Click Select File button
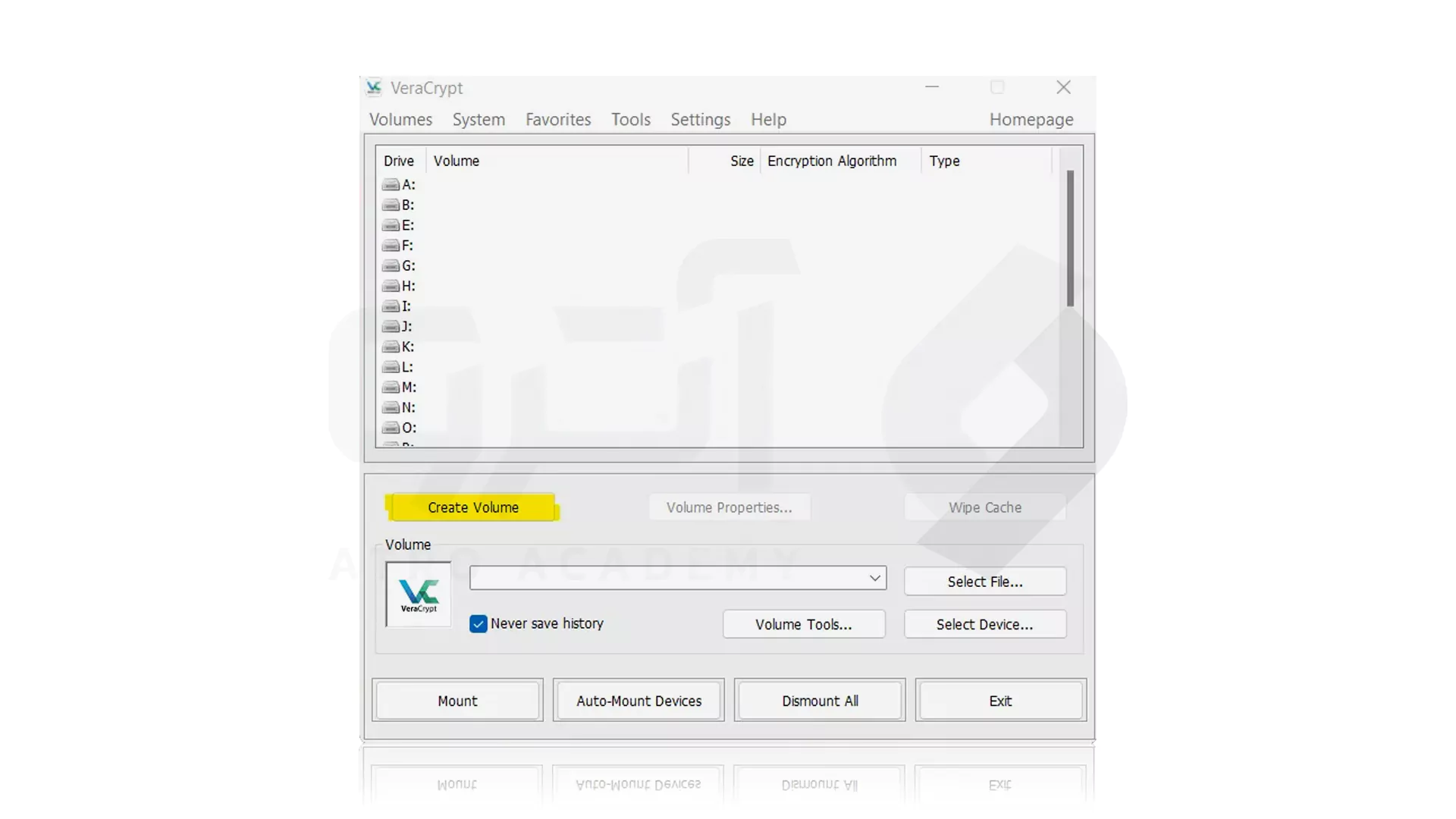 [x=985, y=582]
